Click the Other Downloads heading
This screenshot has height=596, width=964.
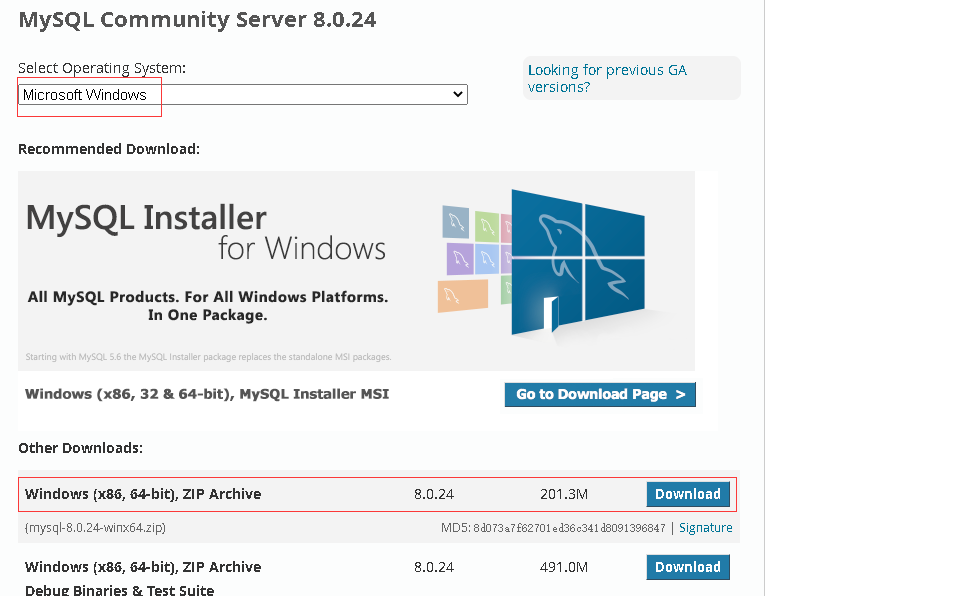(81, 448)
